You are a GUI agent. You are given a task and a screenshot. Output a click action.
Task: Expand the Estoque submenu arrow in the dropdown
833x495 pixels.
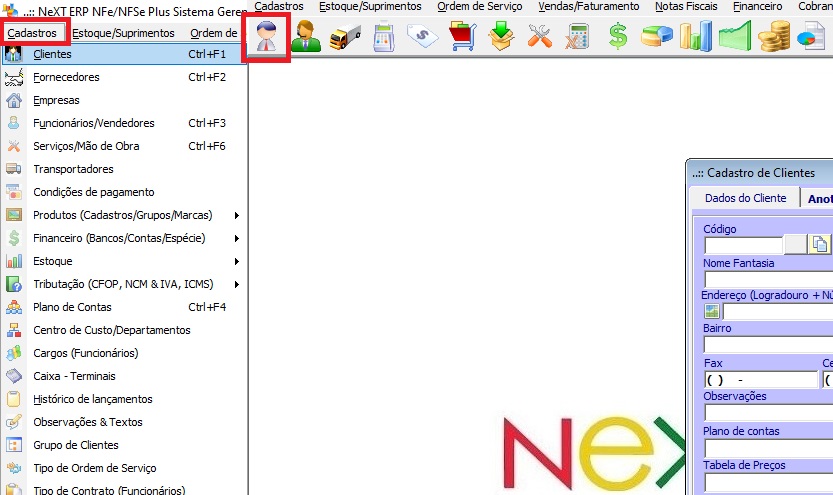coord(237,261)
